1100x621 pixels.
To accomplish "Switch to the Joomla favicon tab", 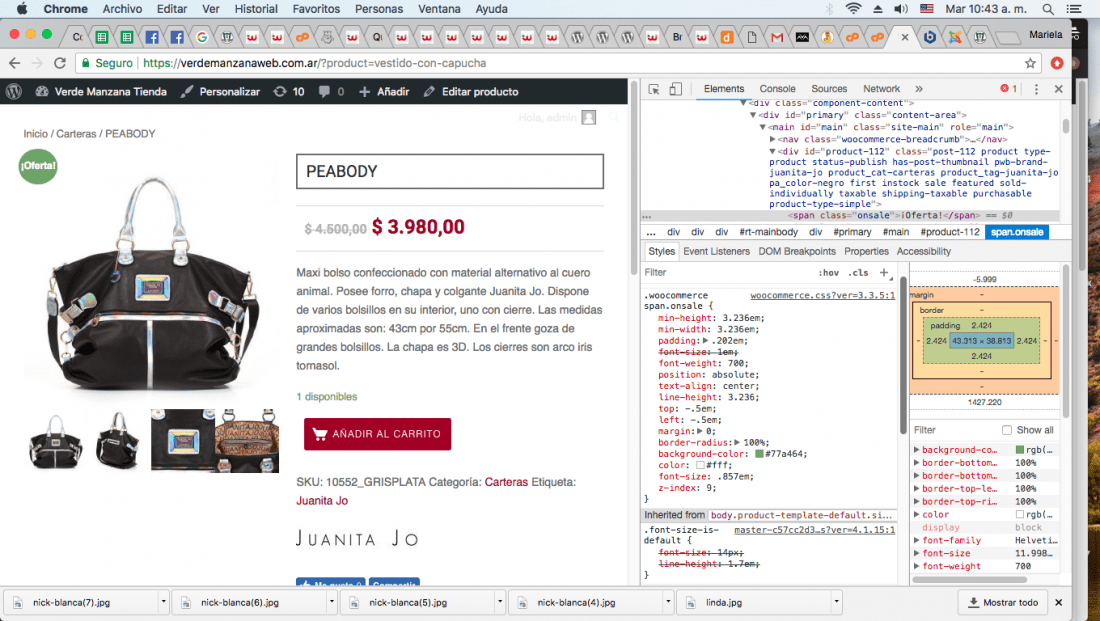I will (955, 37).
